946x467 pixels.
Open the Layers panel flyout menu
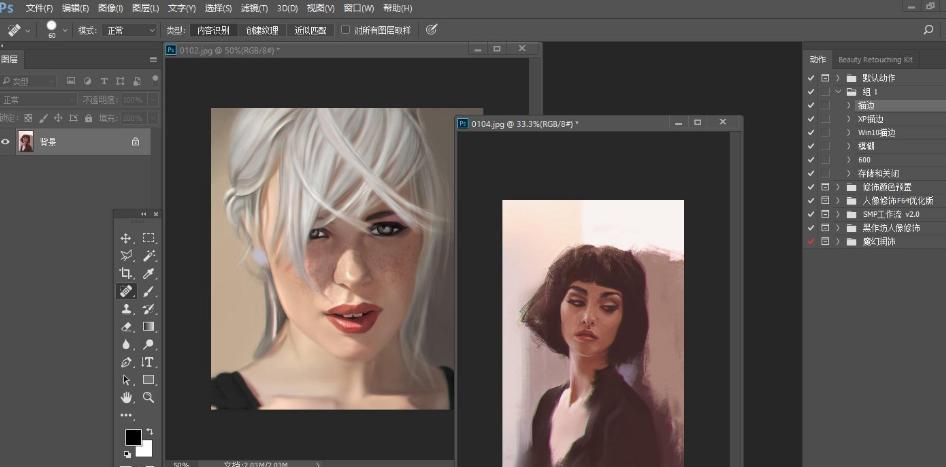point(153,60)
